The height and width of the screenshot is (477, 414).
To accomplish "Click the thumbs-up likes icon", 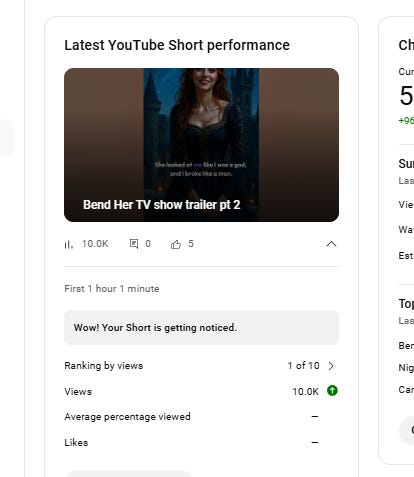I will point(176,244).
